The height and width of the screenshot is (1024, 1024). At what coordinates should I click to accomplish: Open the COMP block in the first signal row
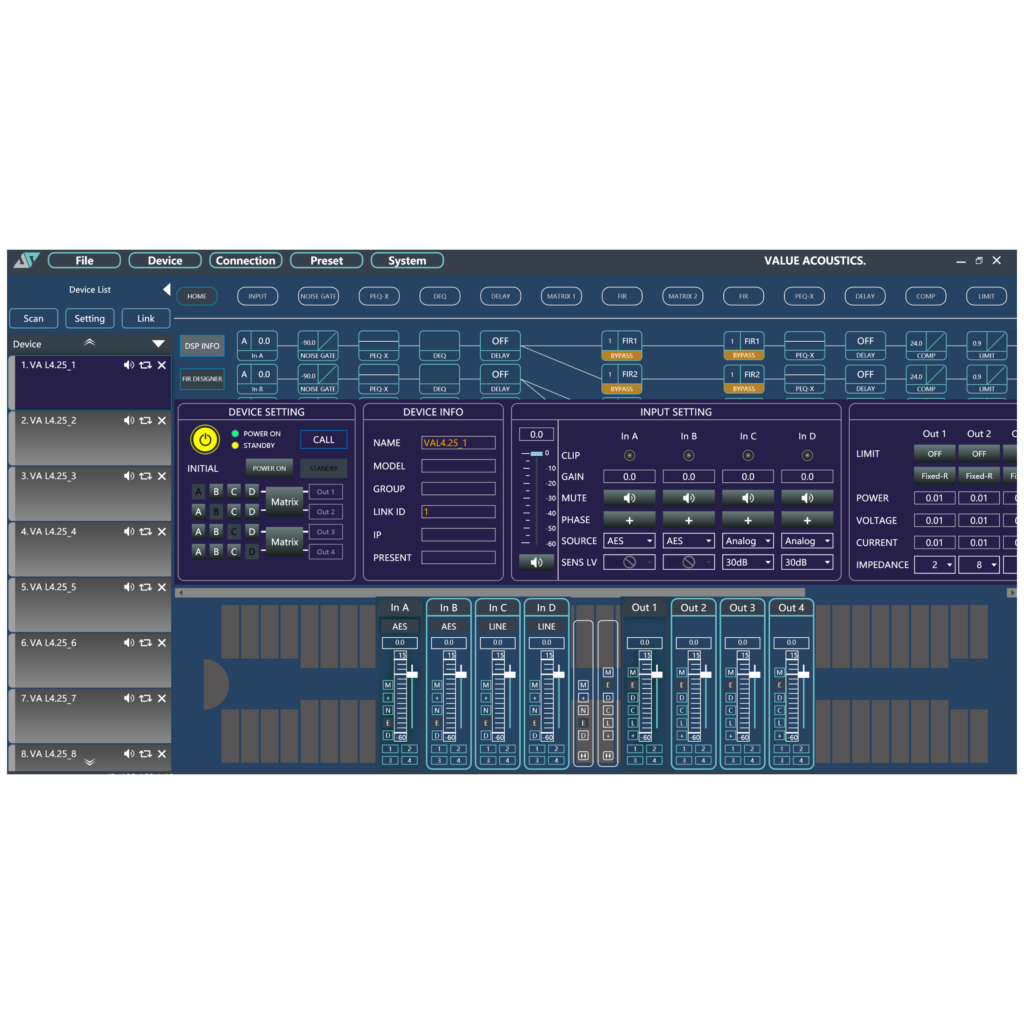click(926, 342)
